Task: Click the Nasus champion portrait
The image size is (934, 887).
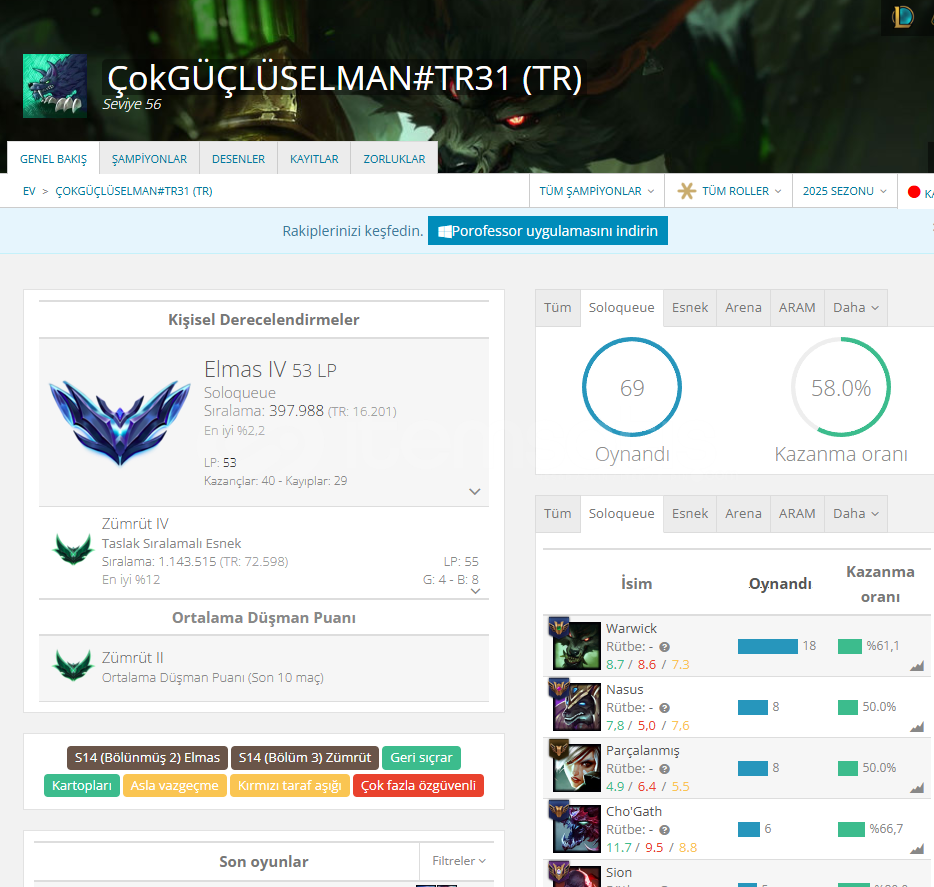Action: pos(576,707)
